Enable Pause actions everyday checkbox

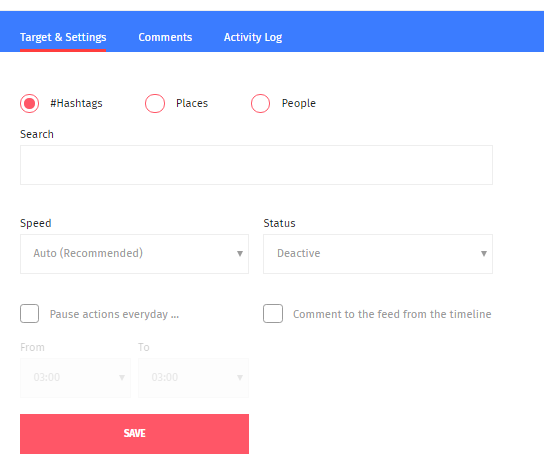[x=29, y=314]
